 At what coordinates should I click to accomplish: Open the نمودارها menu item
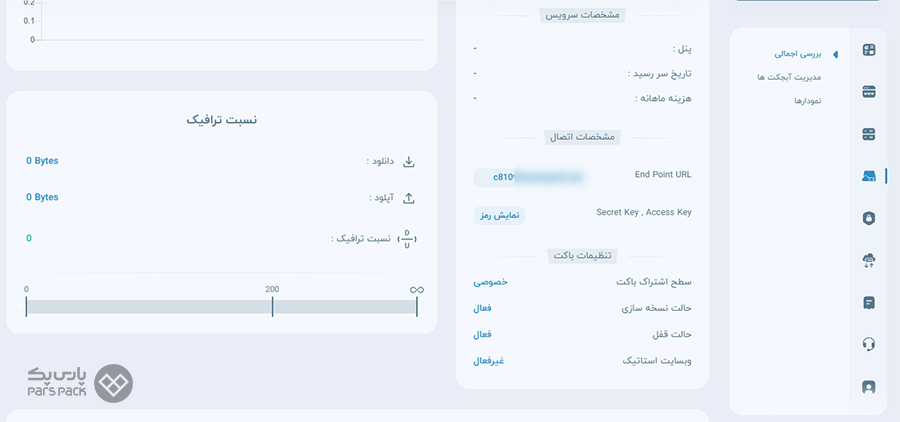tap(808, 100)
